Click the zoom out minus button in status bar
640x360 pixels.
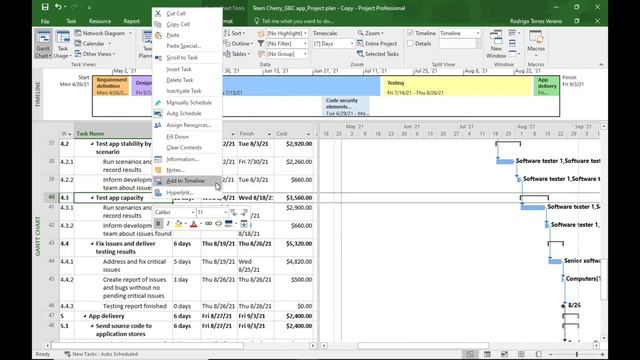(550, 354)
